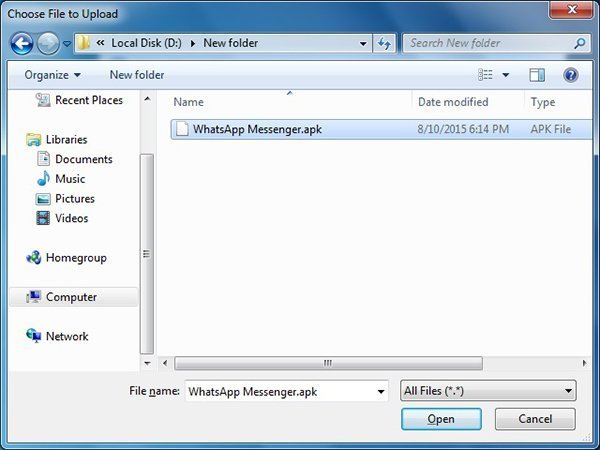Click the Libraries folder icon
The image size is (600, 450).
(33, 140)
